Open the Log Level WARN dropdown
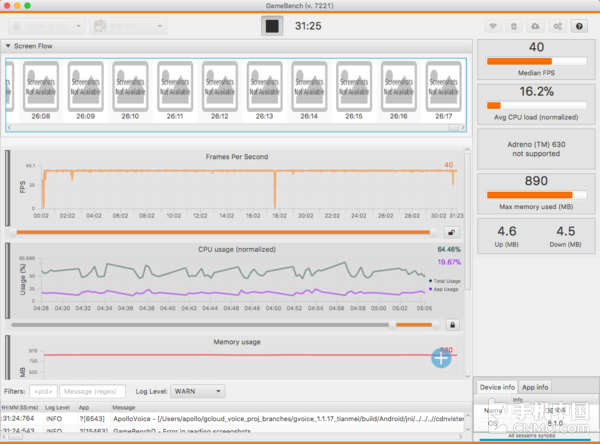This screenshot has width=600, height=444. click(x=198, y=391)
